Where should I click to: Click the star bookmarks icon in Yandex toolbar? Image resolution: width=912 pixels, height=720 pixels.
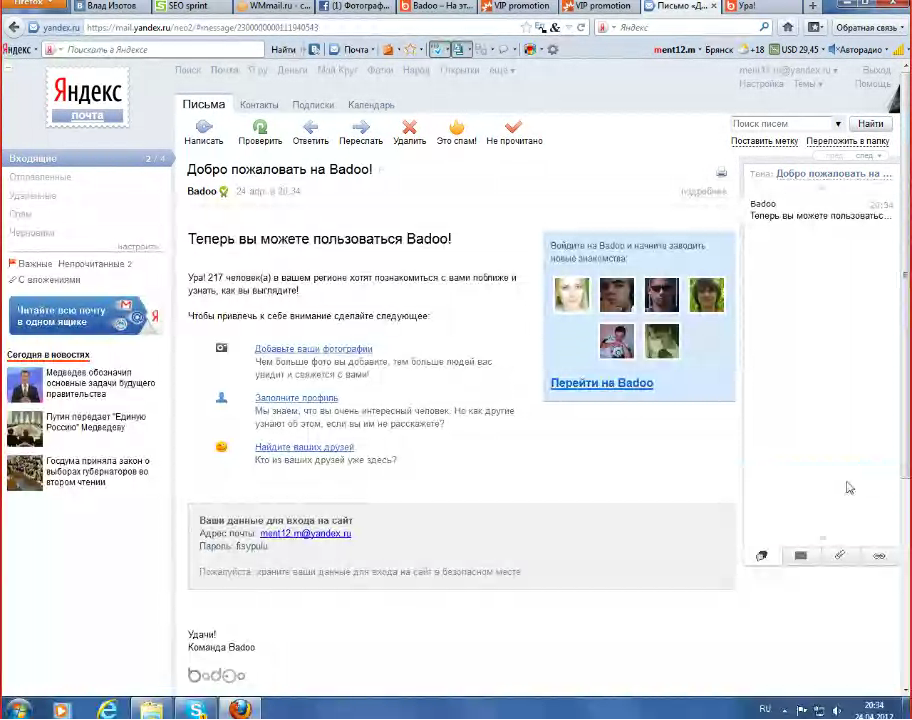(410, 49)
